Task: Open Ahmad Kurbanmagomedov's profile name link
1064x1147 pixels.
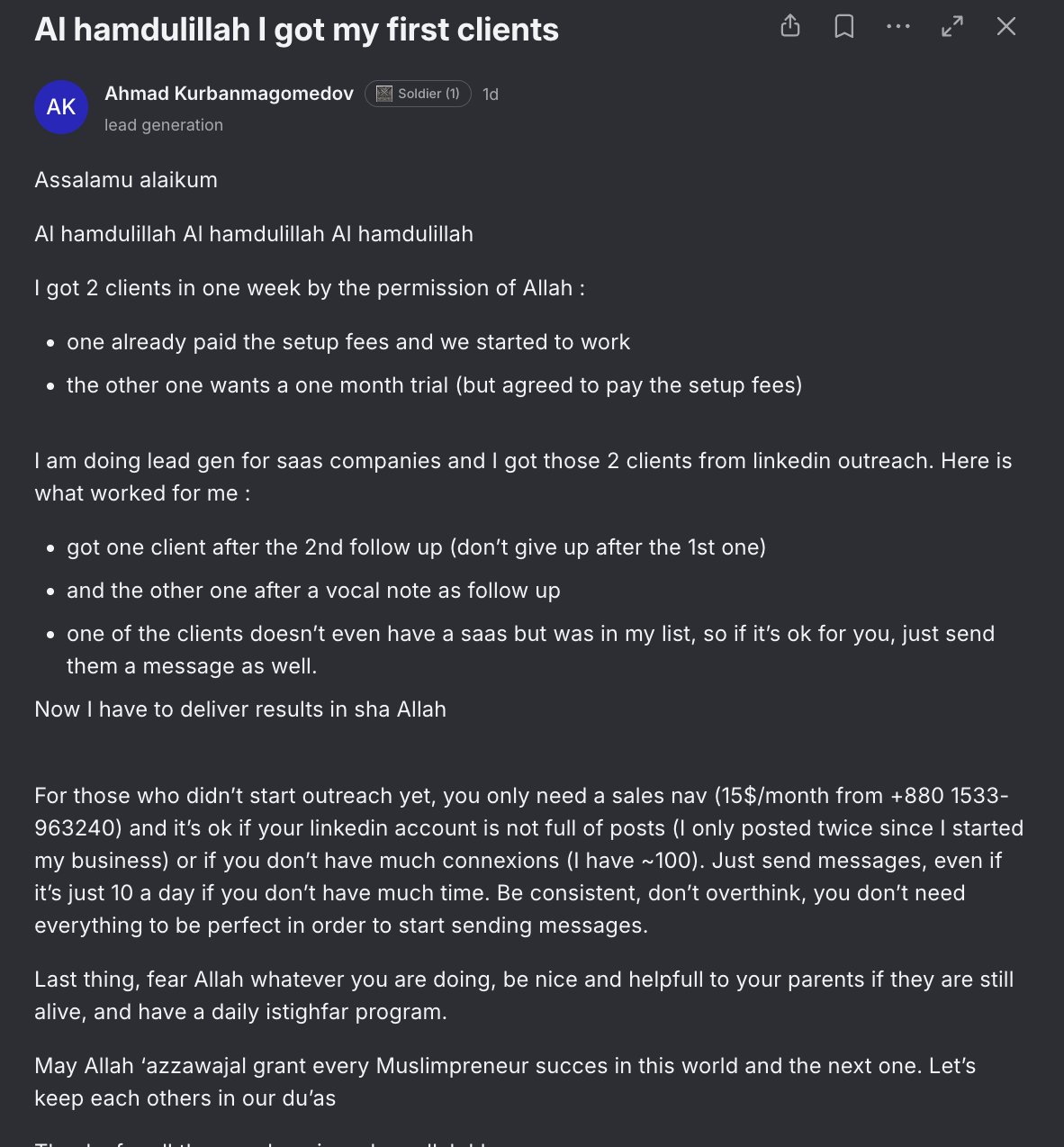Action: tap(229, 94)
